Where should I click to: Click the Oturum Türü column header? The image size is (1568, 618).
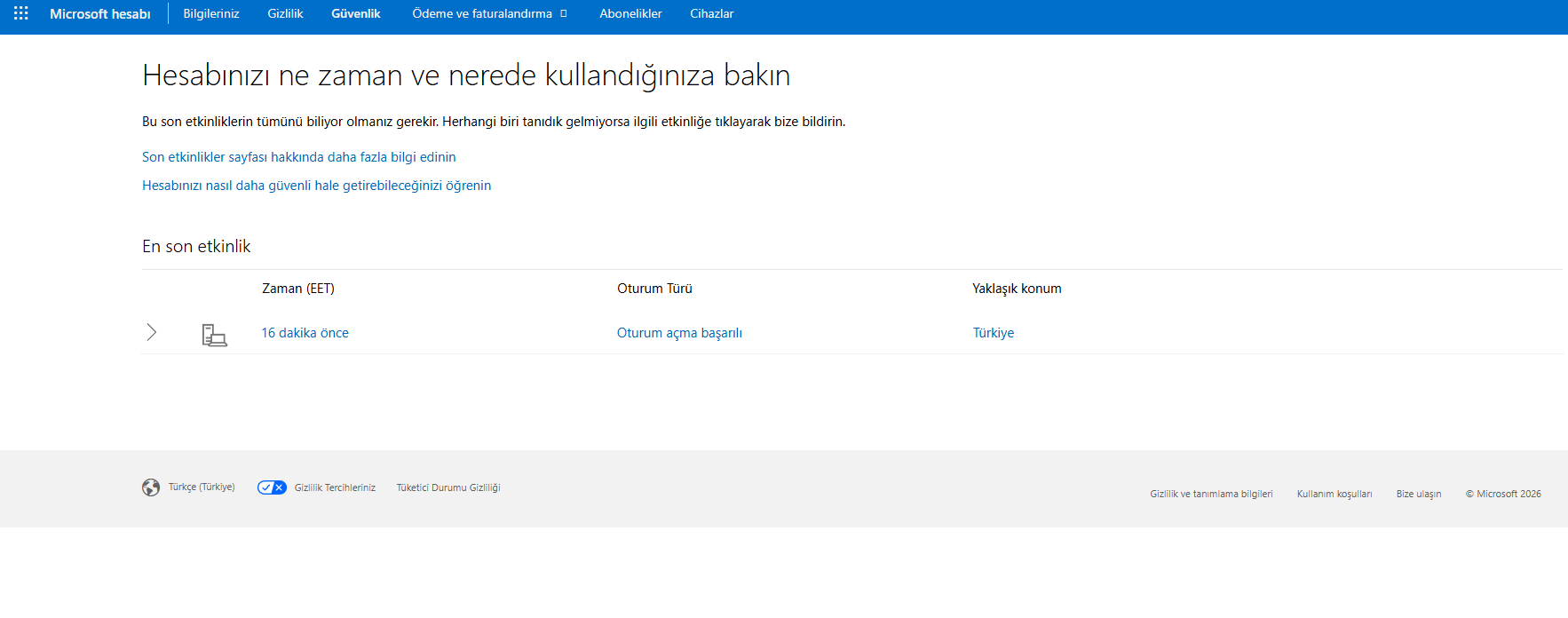(x=654, y=289)
